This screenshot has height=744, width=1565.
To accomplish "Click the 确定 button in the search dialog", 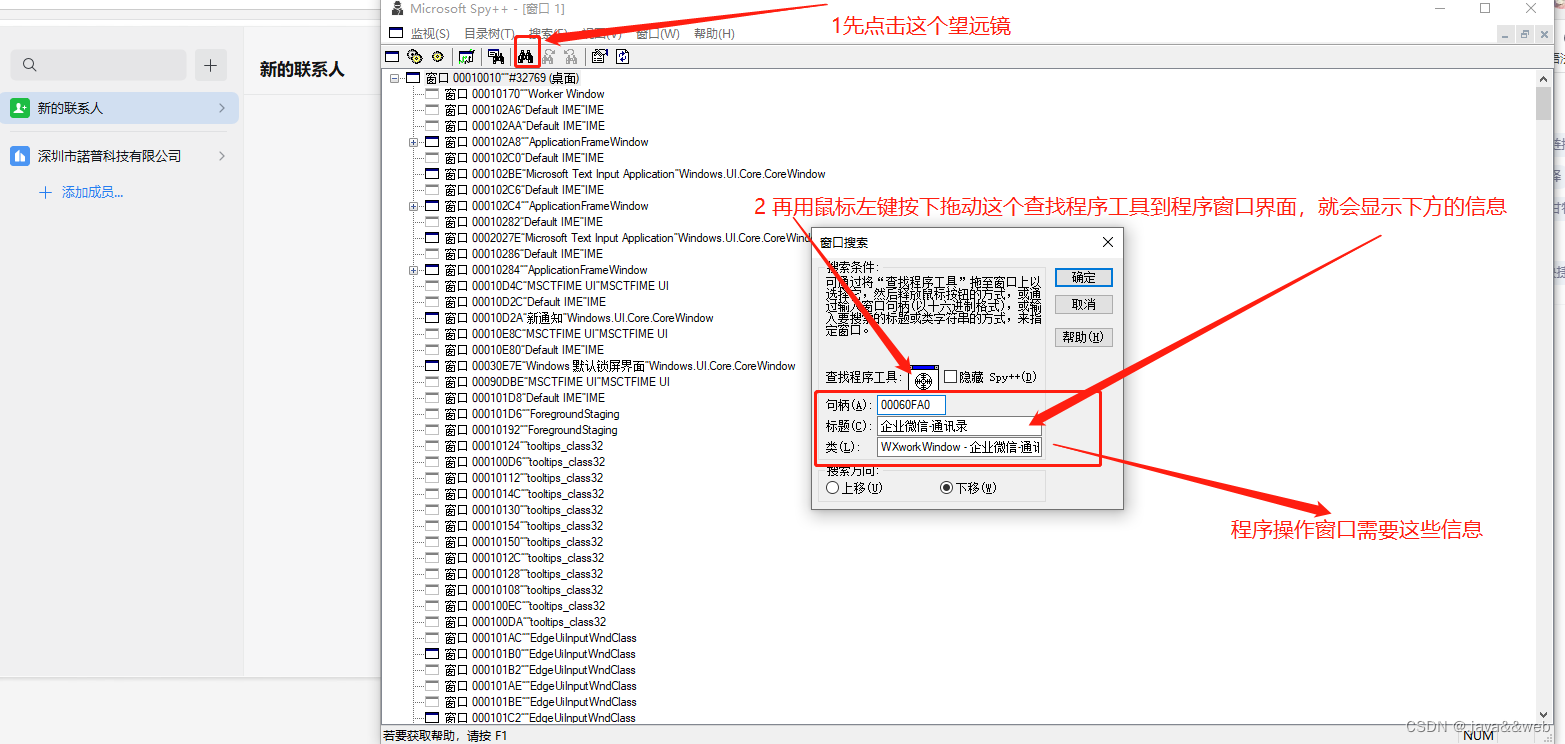I will [1084, 278].
